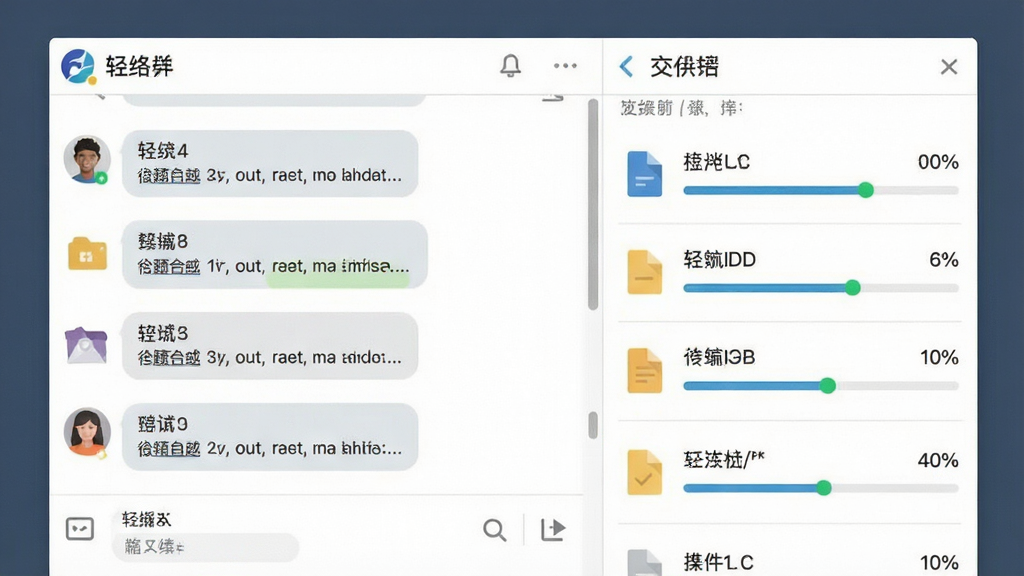
Task: Click the "00%" percentage value
Action: (x=938, y=162)
